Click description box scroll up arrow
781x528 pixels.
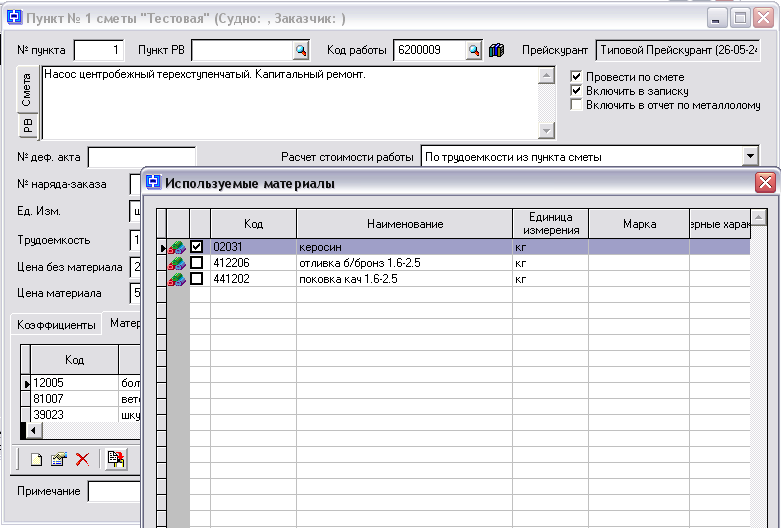(546, 76)
